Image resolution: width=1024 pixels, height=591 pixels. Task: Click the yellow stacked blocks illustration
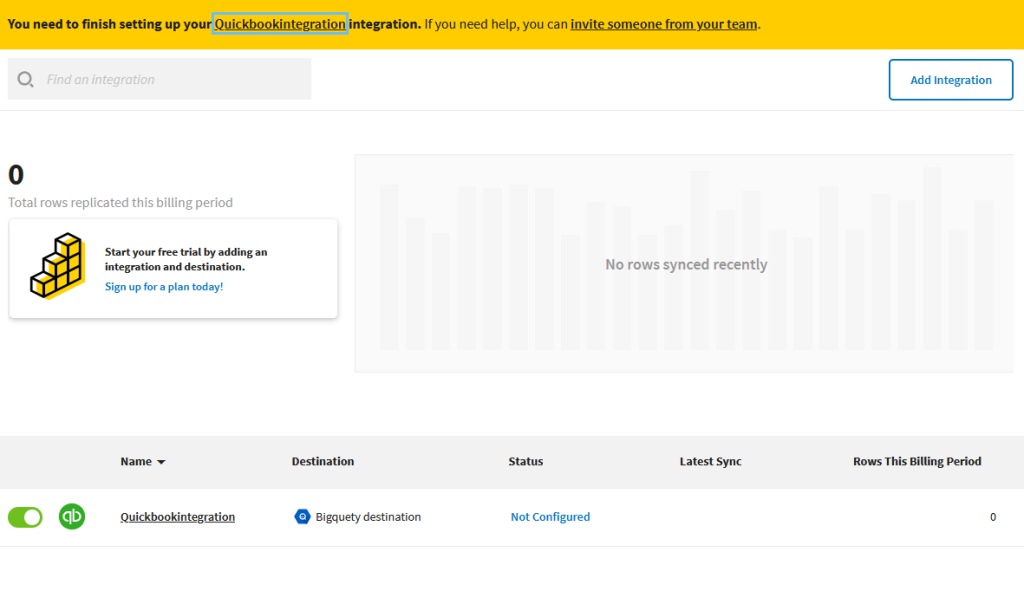point(57,266)
